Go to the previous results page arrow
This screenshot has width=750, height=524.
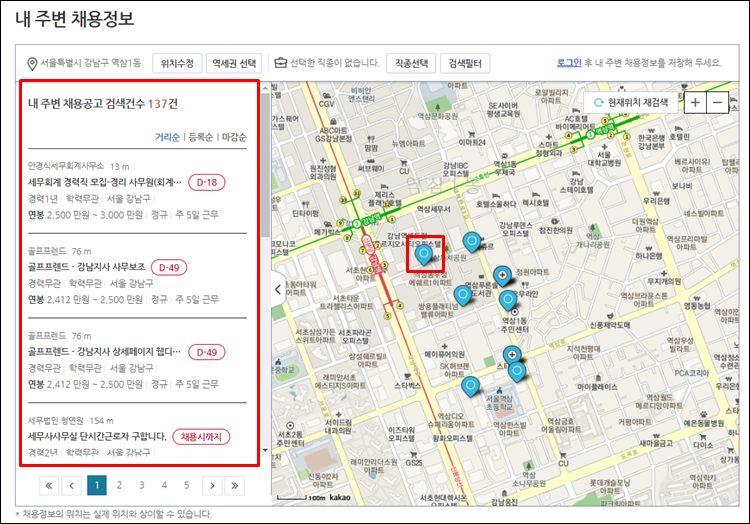[72, 485]
